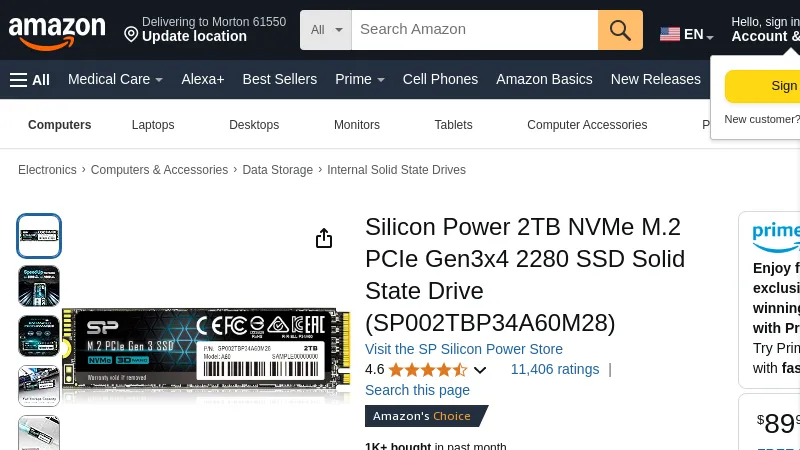Click the star rating icons
This screenshot has width=800, height=450.
pos(427,370)
